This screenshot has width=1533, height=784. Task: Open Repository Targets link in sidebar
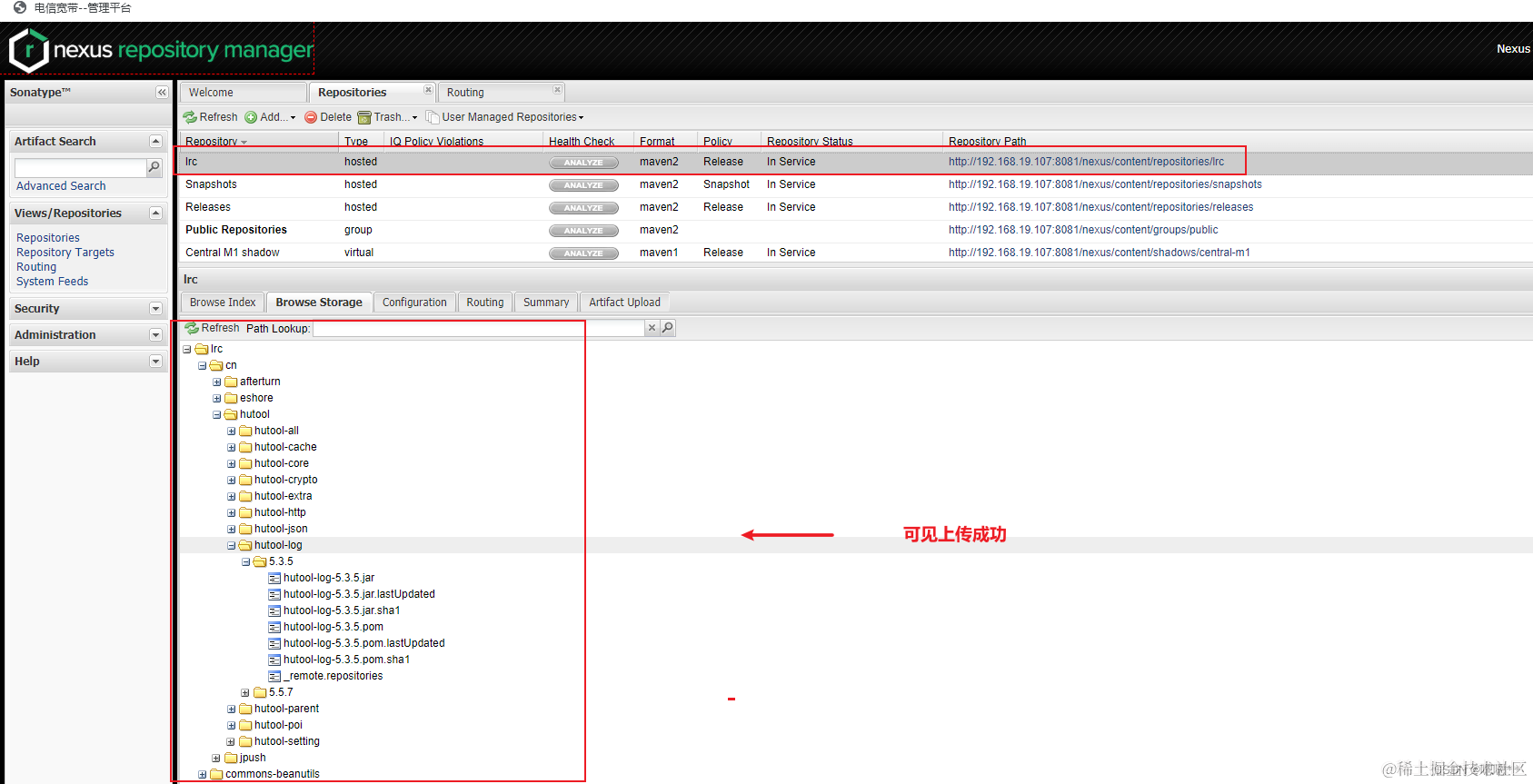(65, 253)
